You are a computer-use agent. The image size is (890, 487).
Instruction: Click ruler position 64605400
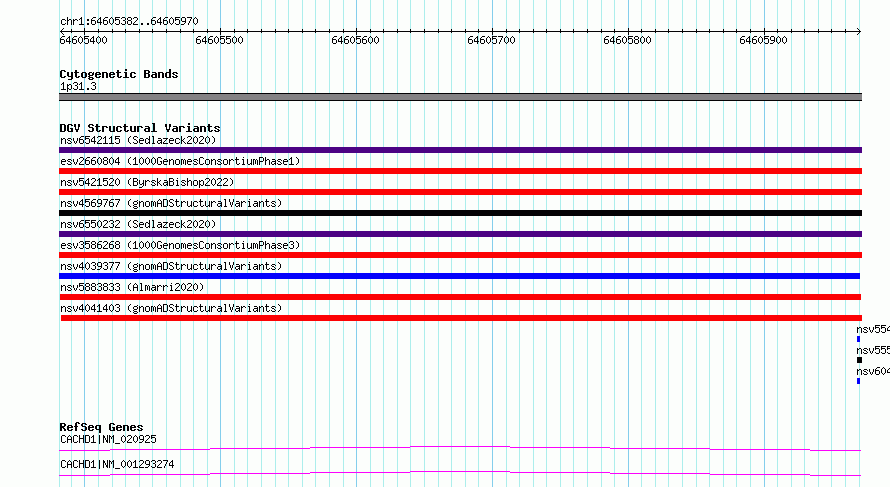pos(83,40)
